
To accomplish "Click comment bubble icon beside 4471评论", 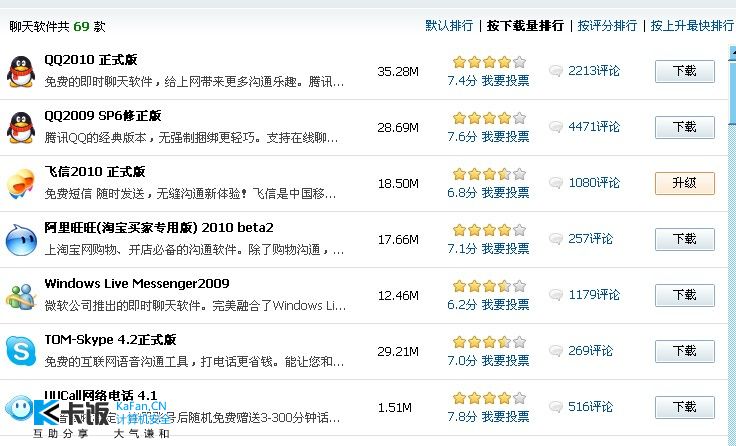I will 556,127.
